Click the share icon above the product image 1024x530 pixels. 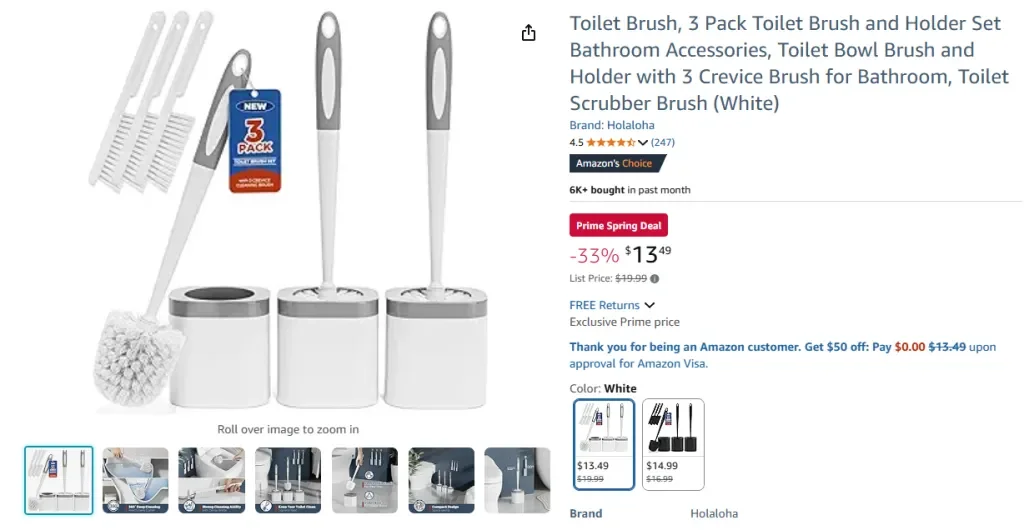[528, 33]
